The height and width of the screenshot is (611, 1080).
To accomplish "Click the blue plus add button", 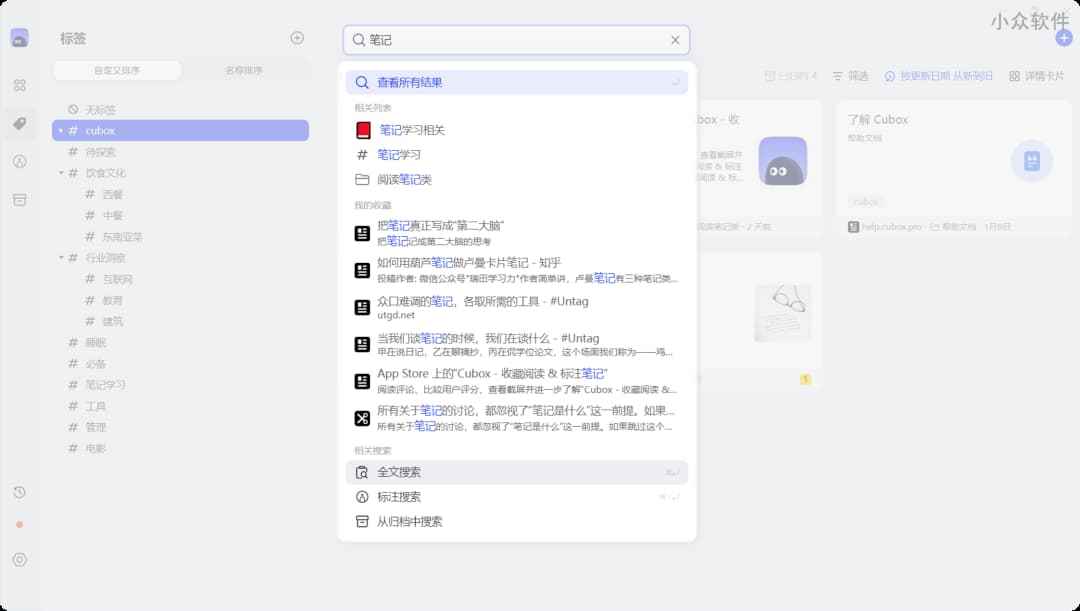I will 1063,38.
